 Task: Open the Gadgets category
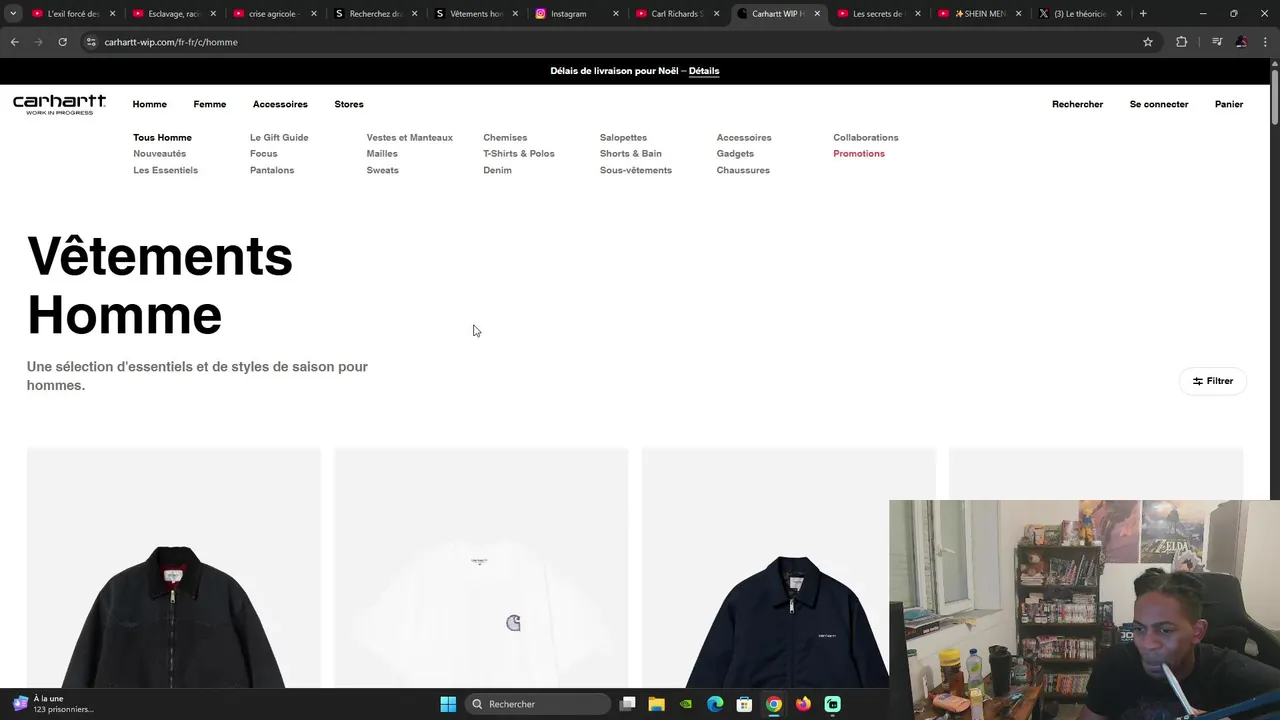735,154
